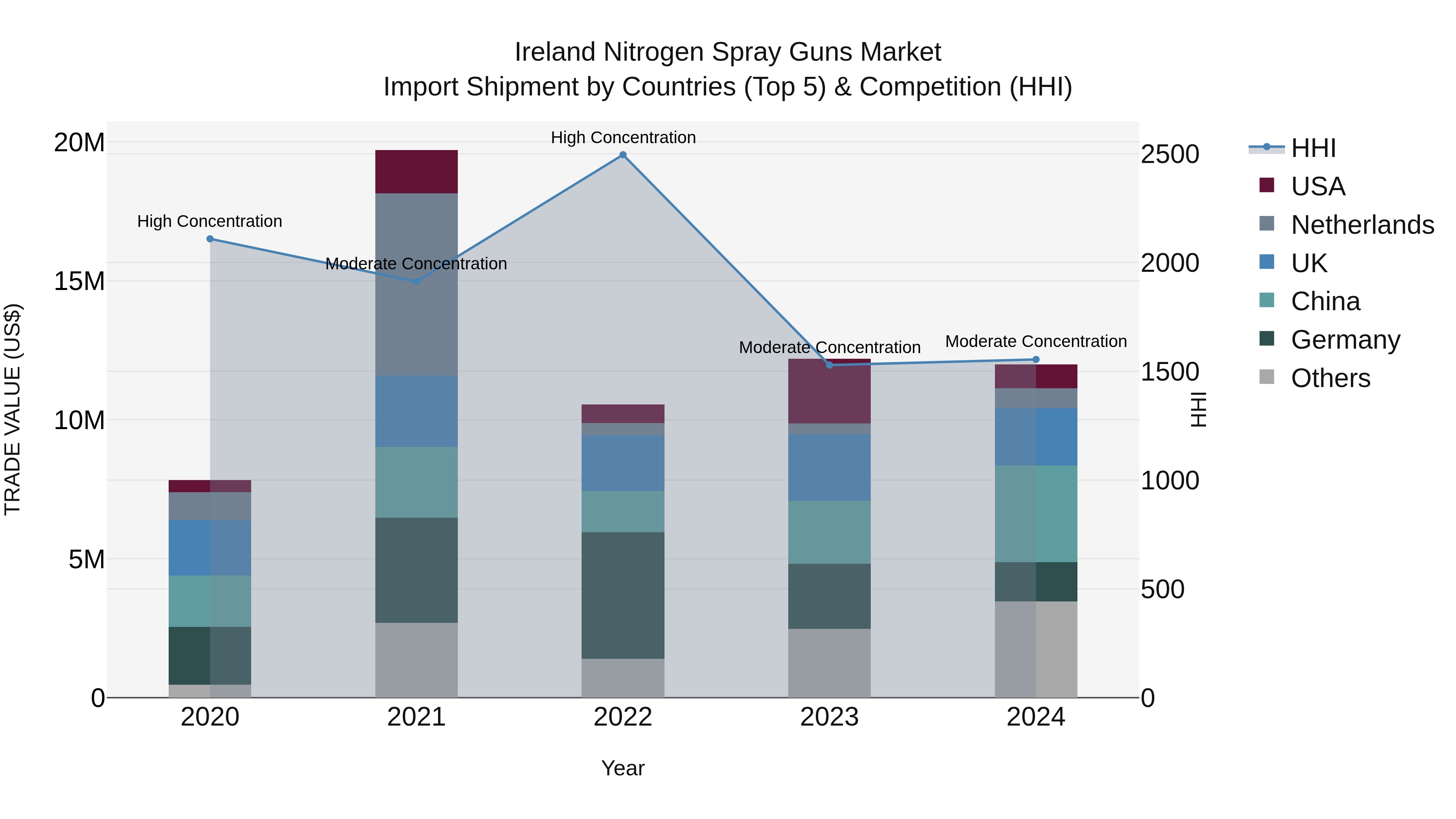
Task: Select the 2023 HHI data point
Action: click(x=830, y=365)
